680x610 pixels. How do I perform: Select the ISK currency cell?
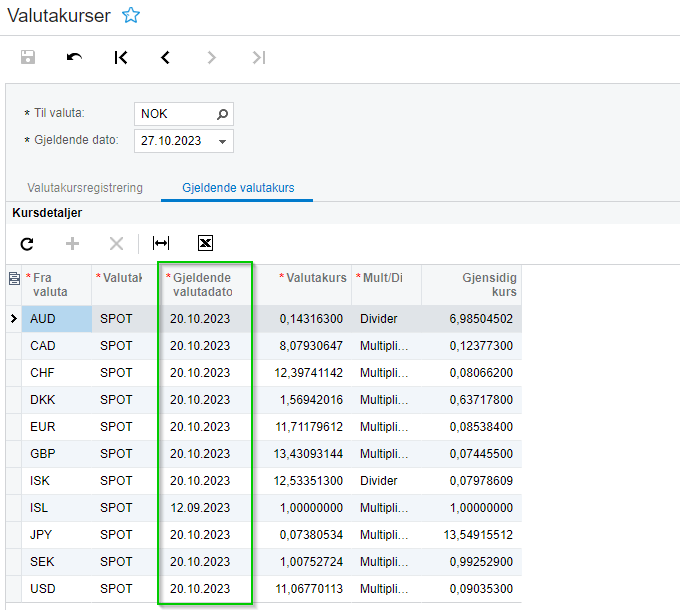pyautogui.click(x=57, y=480)
